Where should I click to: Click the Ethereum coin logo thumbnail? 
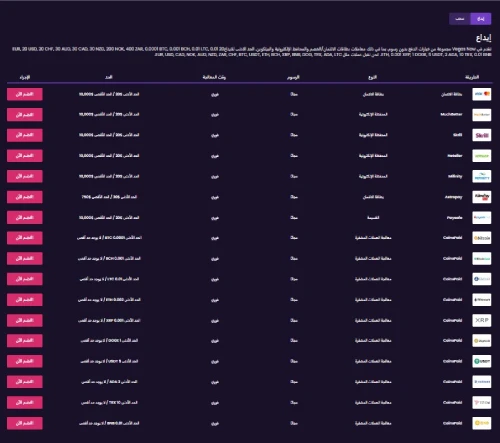pos(482,300)
